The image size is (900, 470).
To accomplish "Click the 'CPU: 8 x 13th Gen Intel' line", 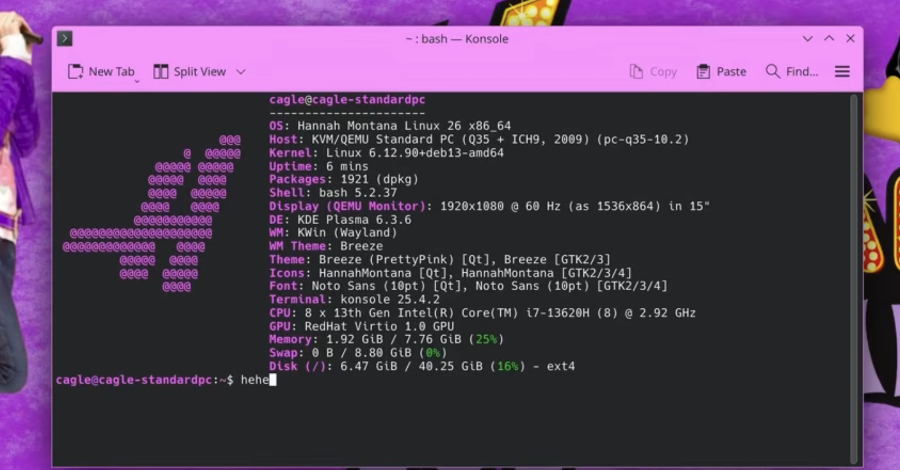I will pyautogui.click(x=483, y=313).
